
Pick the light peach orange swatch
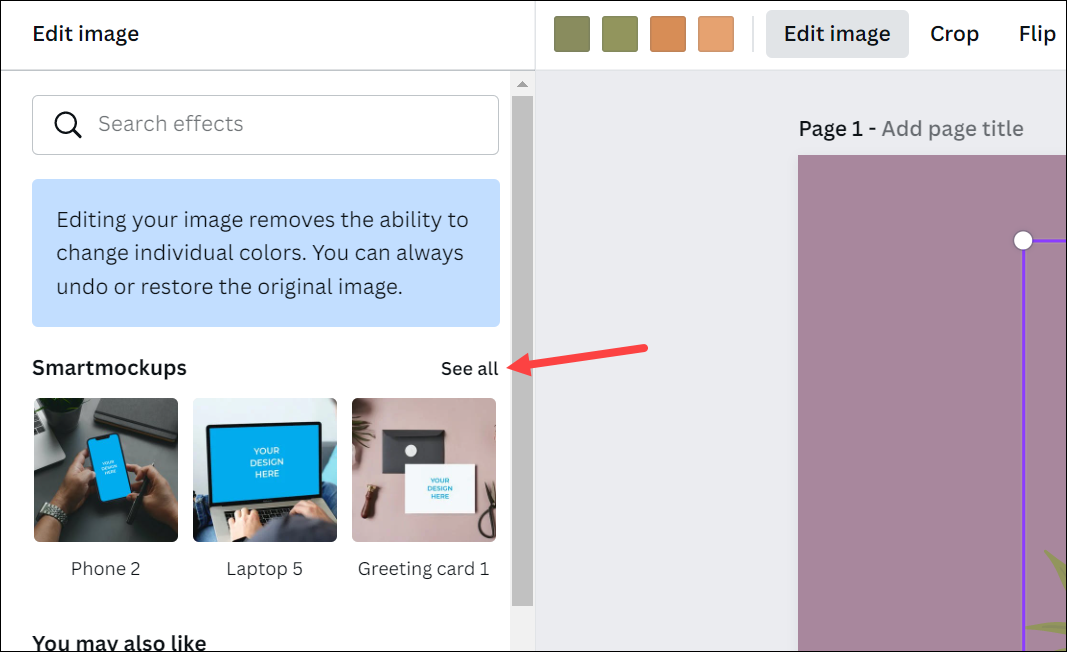click(x=716, y=34)
